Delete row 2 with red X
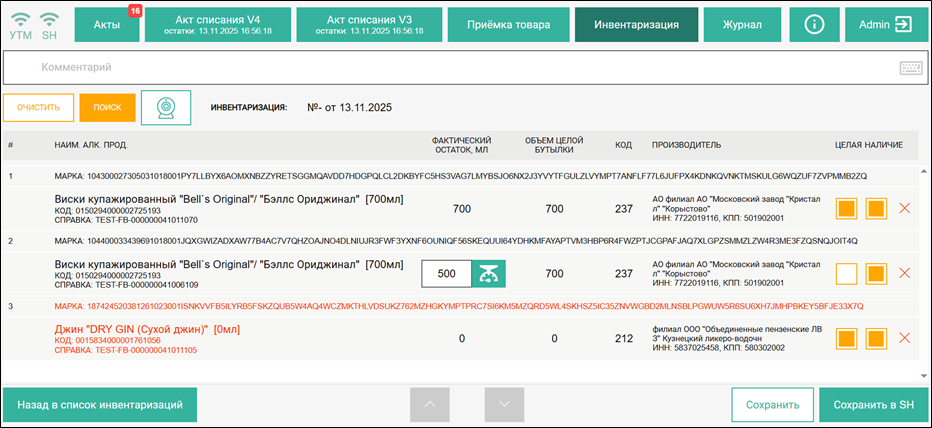Image resolution: width=932 pixels, height=428 pixels. [x=905, y=273]
